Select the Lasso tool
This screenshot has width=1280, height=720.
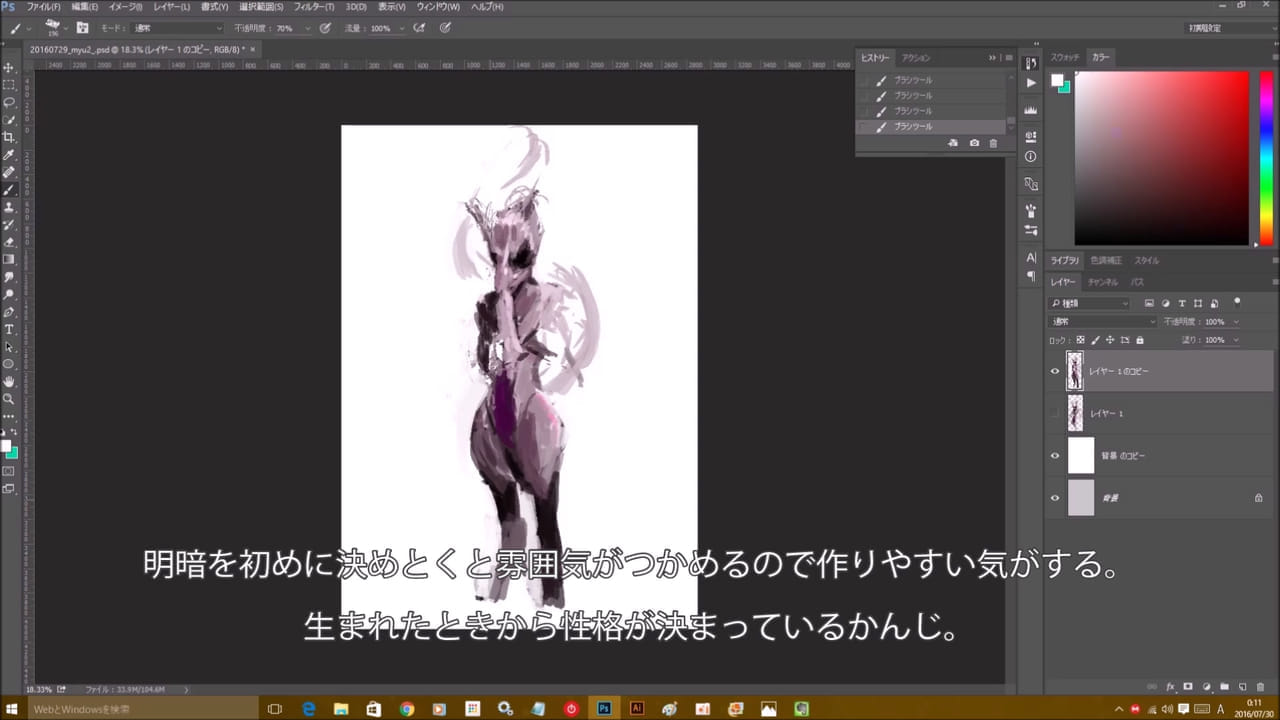pos(9,102)
